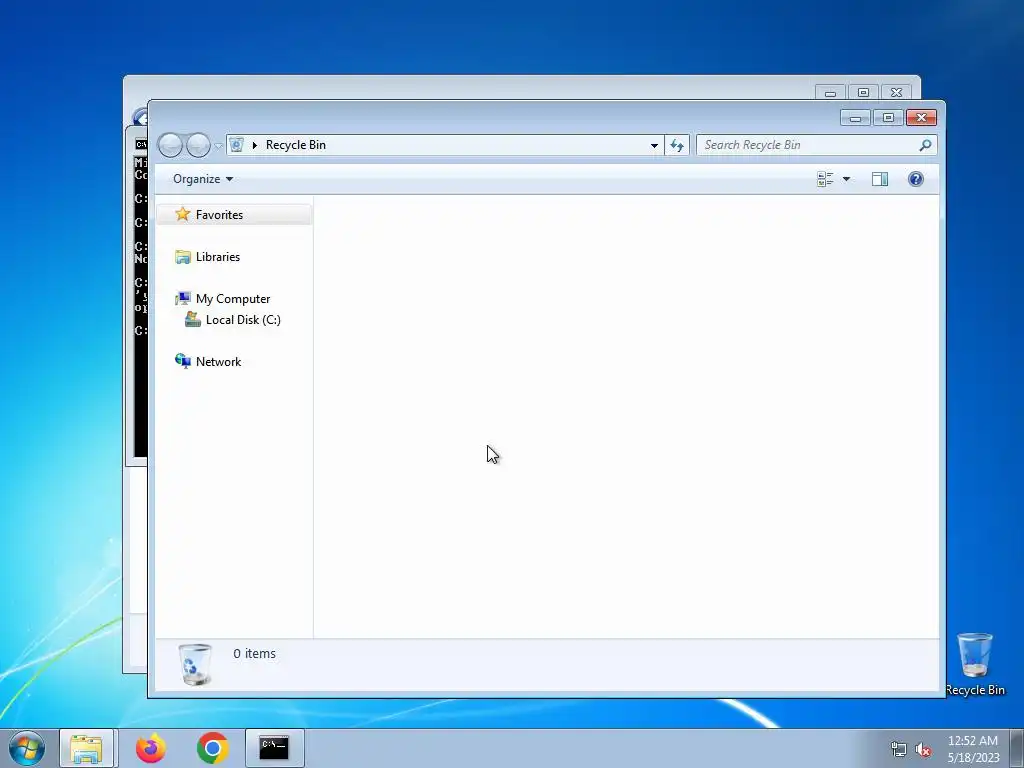Refresh the Recycle Bin view
The image size is (1024, 768).
(x=677, y=145)
